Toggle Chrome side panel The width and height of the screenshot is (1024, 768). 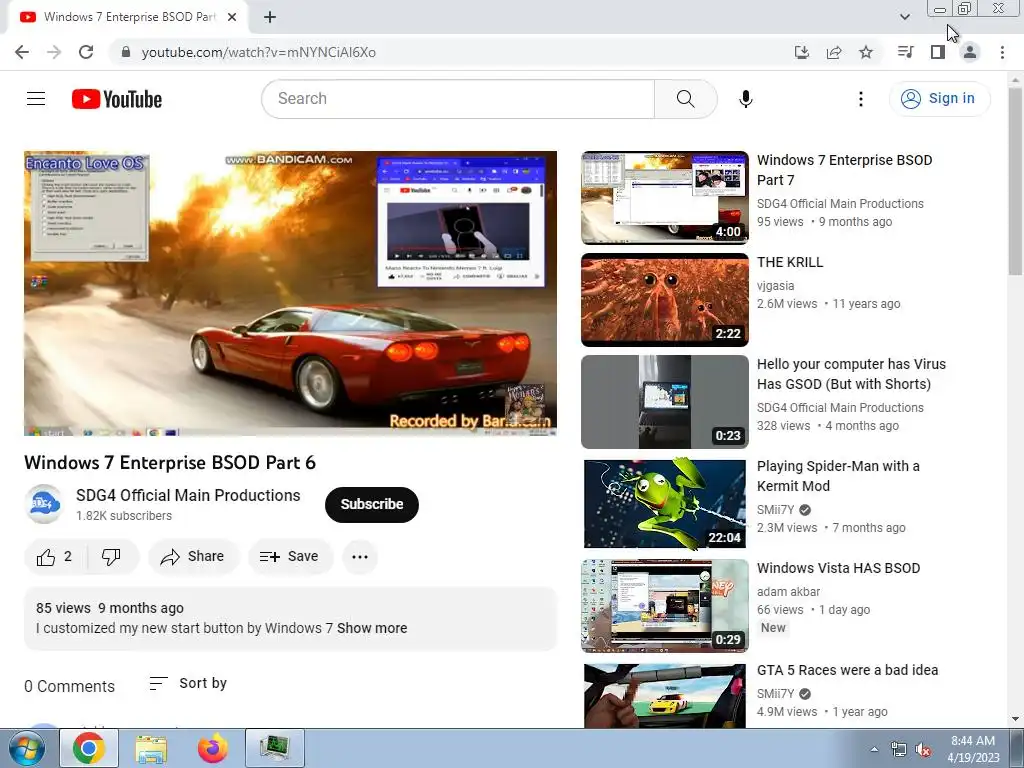click(x=938, y=52)
